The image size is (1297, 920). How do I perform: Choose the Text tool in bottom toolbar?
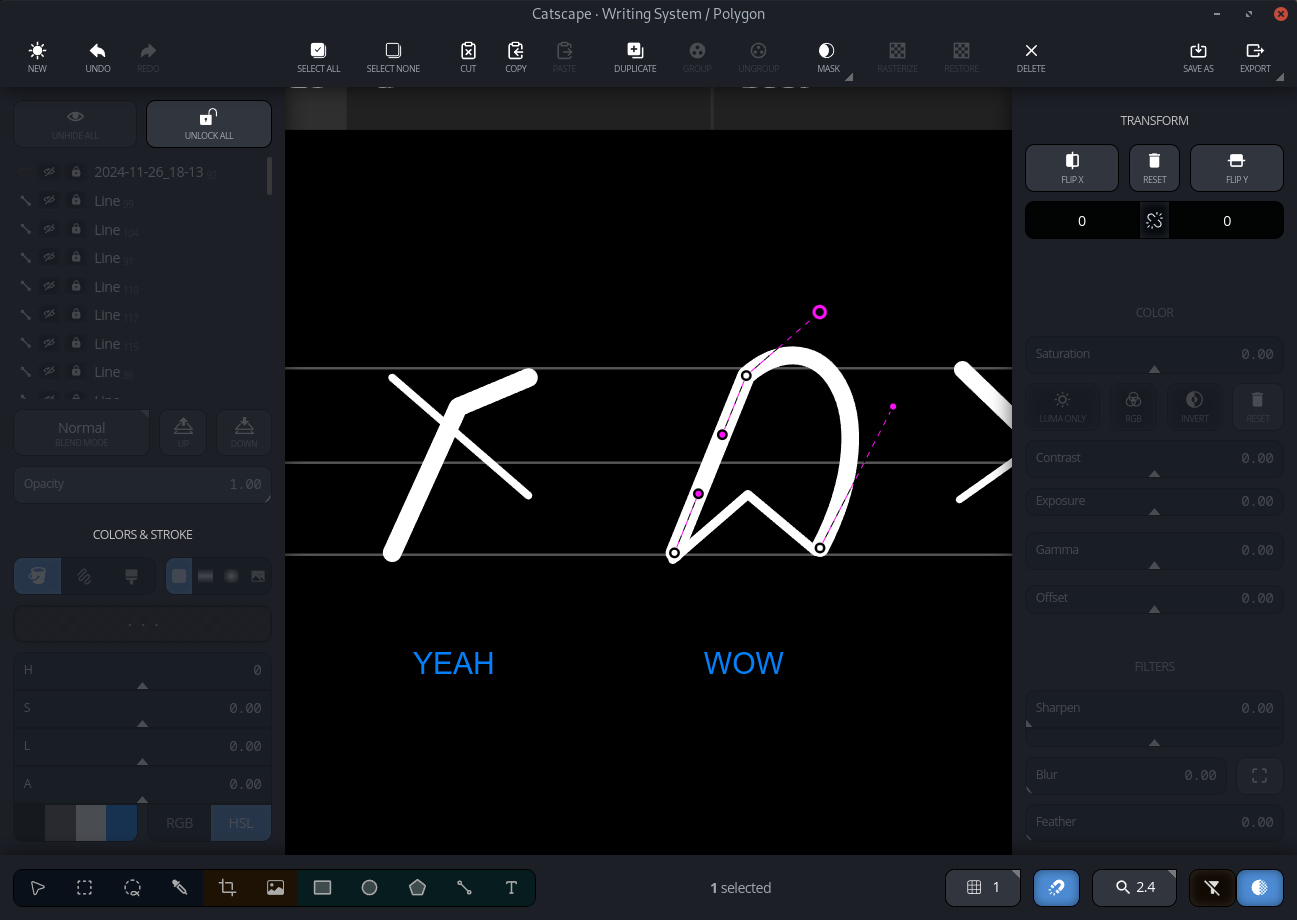511,887
